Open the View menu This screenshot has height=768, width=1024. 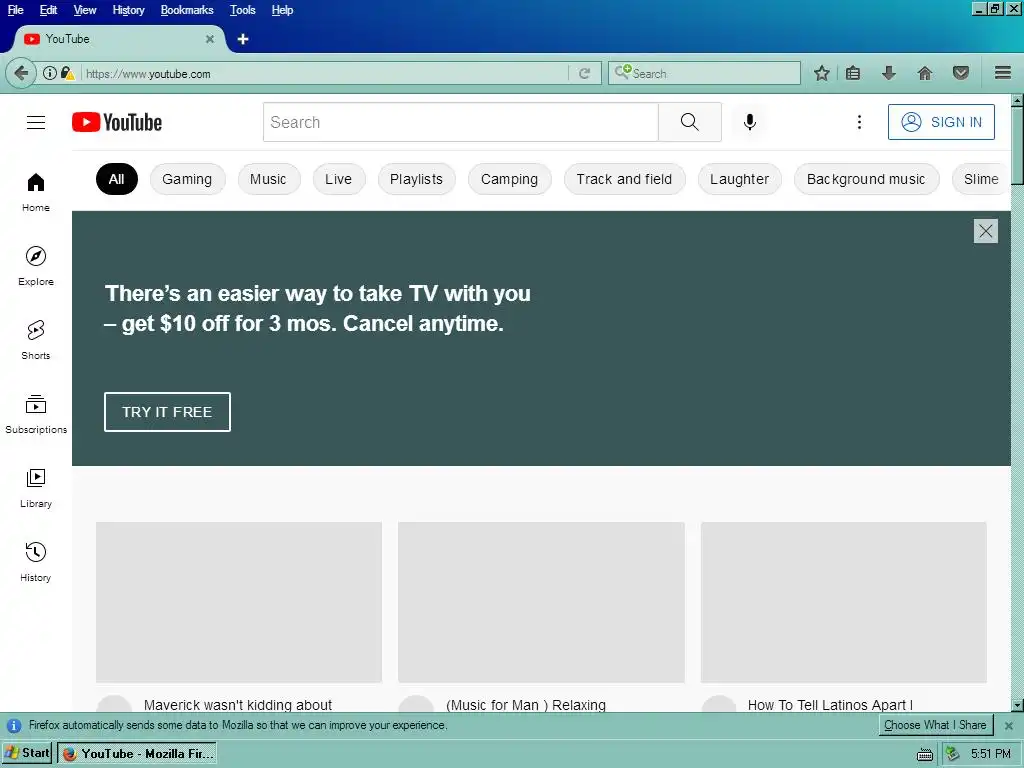(x=85, y=10)
